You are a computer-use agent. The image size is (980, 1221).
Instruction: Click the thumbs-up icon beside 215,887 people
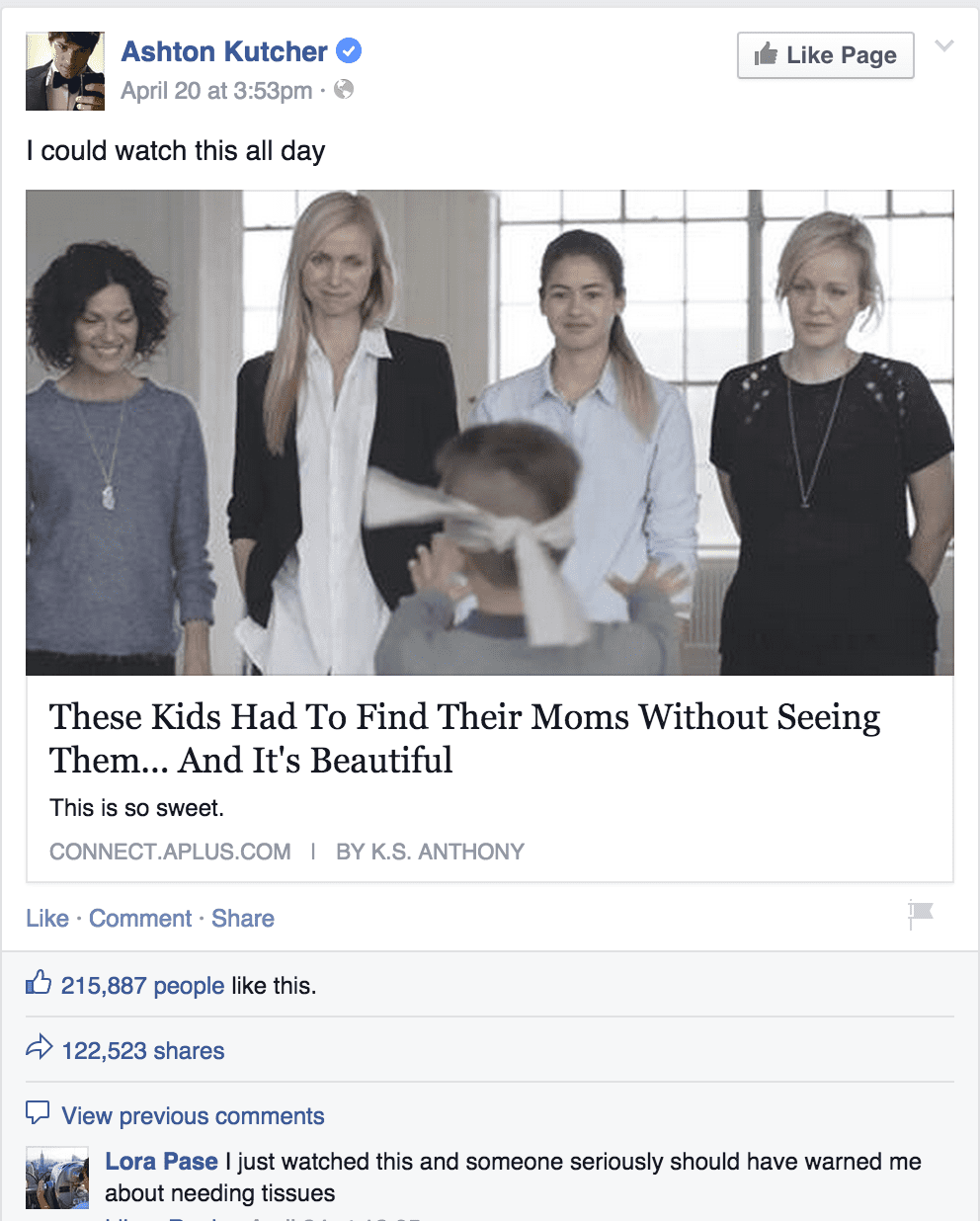click(39, 983)
